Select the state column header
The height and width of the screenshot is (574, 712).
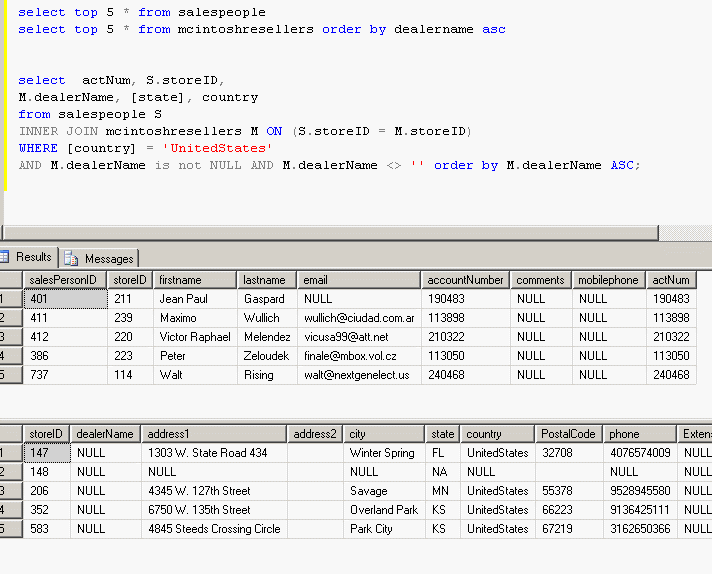tap(443, 434)
